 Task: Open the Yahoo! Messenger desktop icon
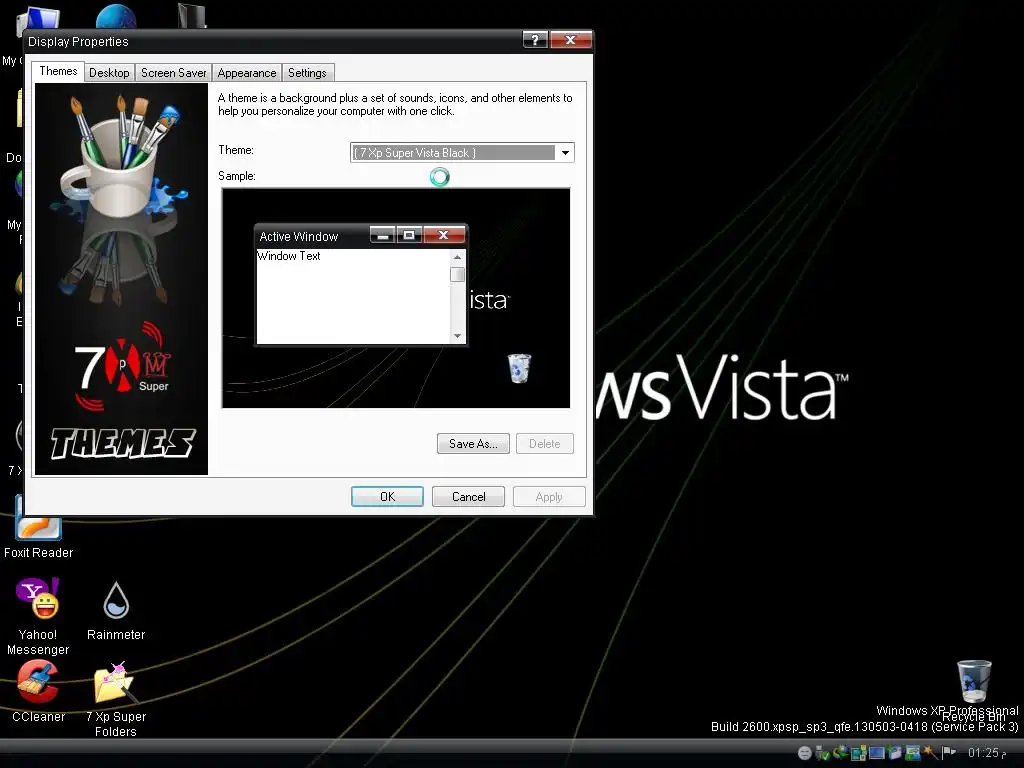(x=38, y=616)
